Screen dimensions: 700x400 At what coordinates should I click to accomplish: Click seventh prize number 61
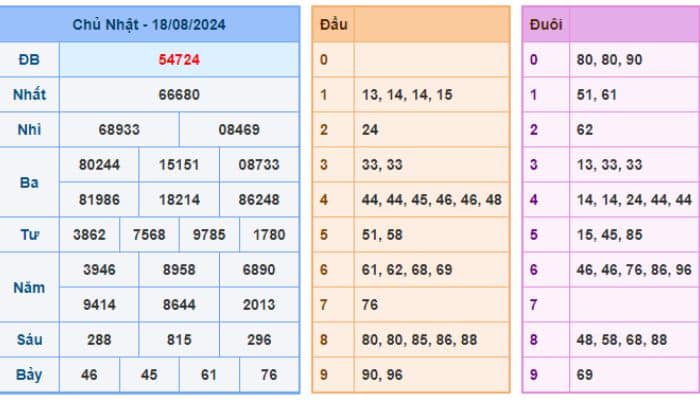pyautogui.click(x=209, y=375)
